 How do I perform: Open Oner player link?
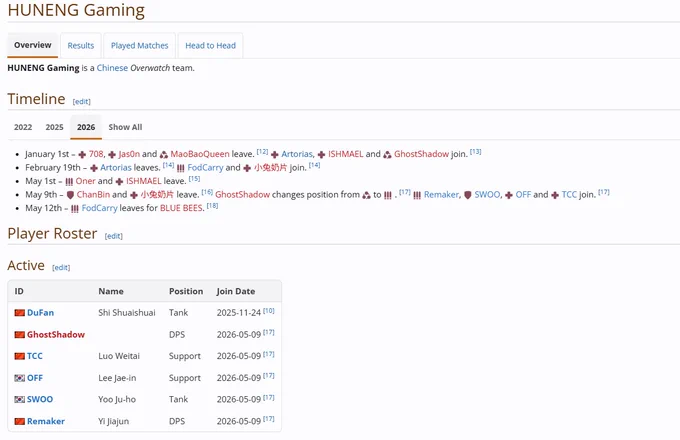[85, 181]
